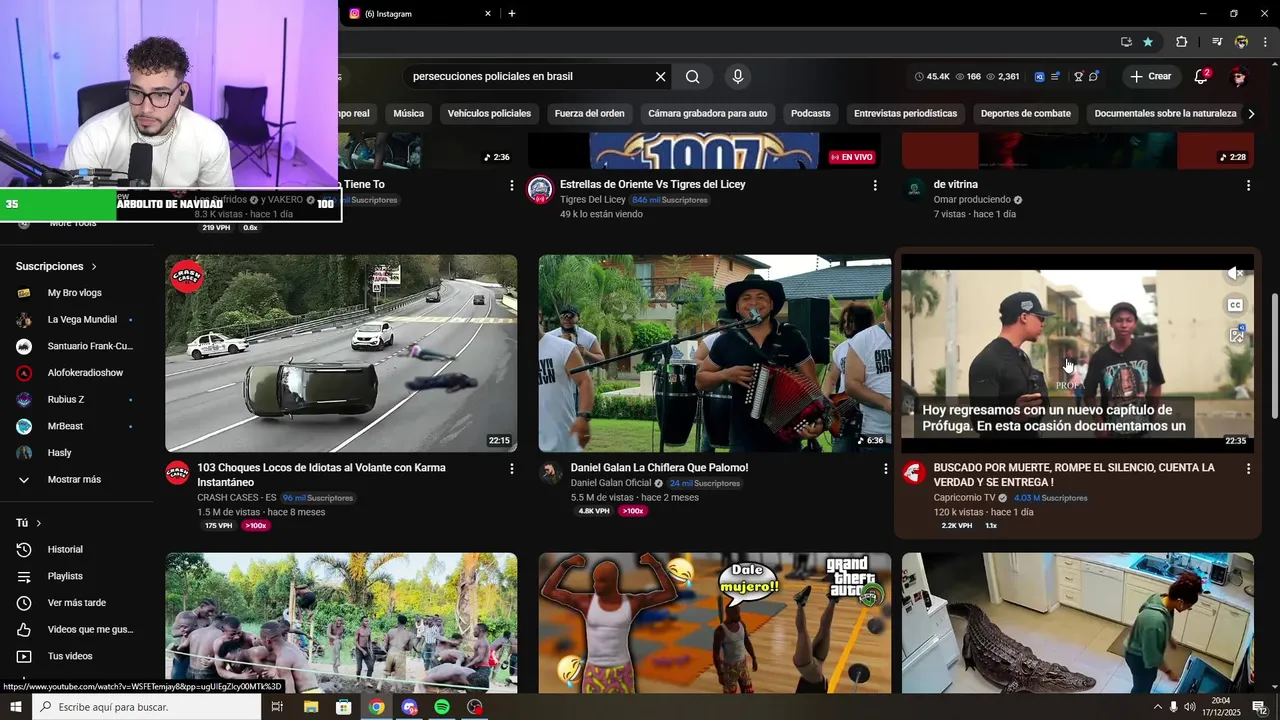Click the YouTube search input field

[530, 77]
